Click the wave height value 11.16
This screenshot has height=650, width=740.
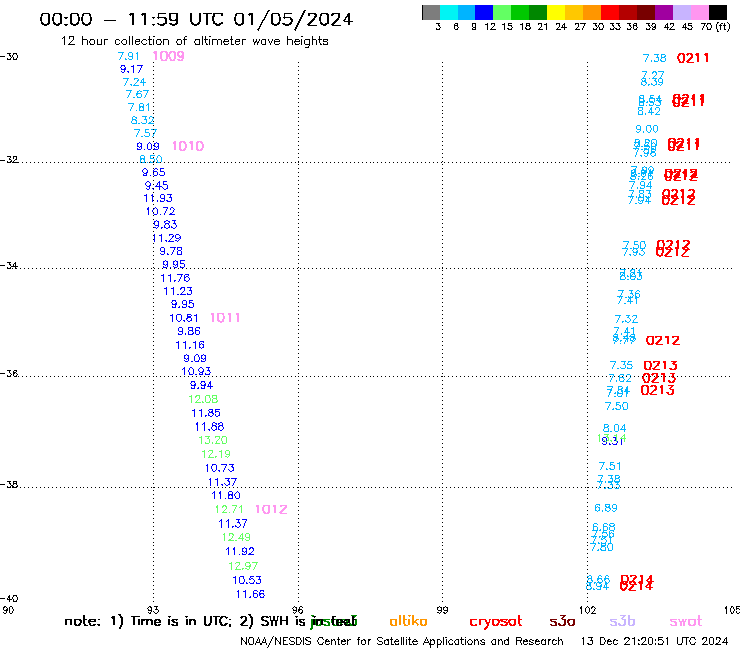pyautogui.click(x=190, y=345)
